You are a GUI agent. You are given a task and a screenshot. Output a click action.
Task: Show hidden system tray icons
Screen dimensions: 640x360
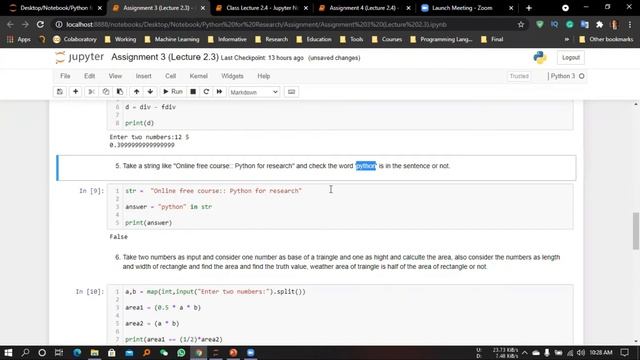pos(524,353)
